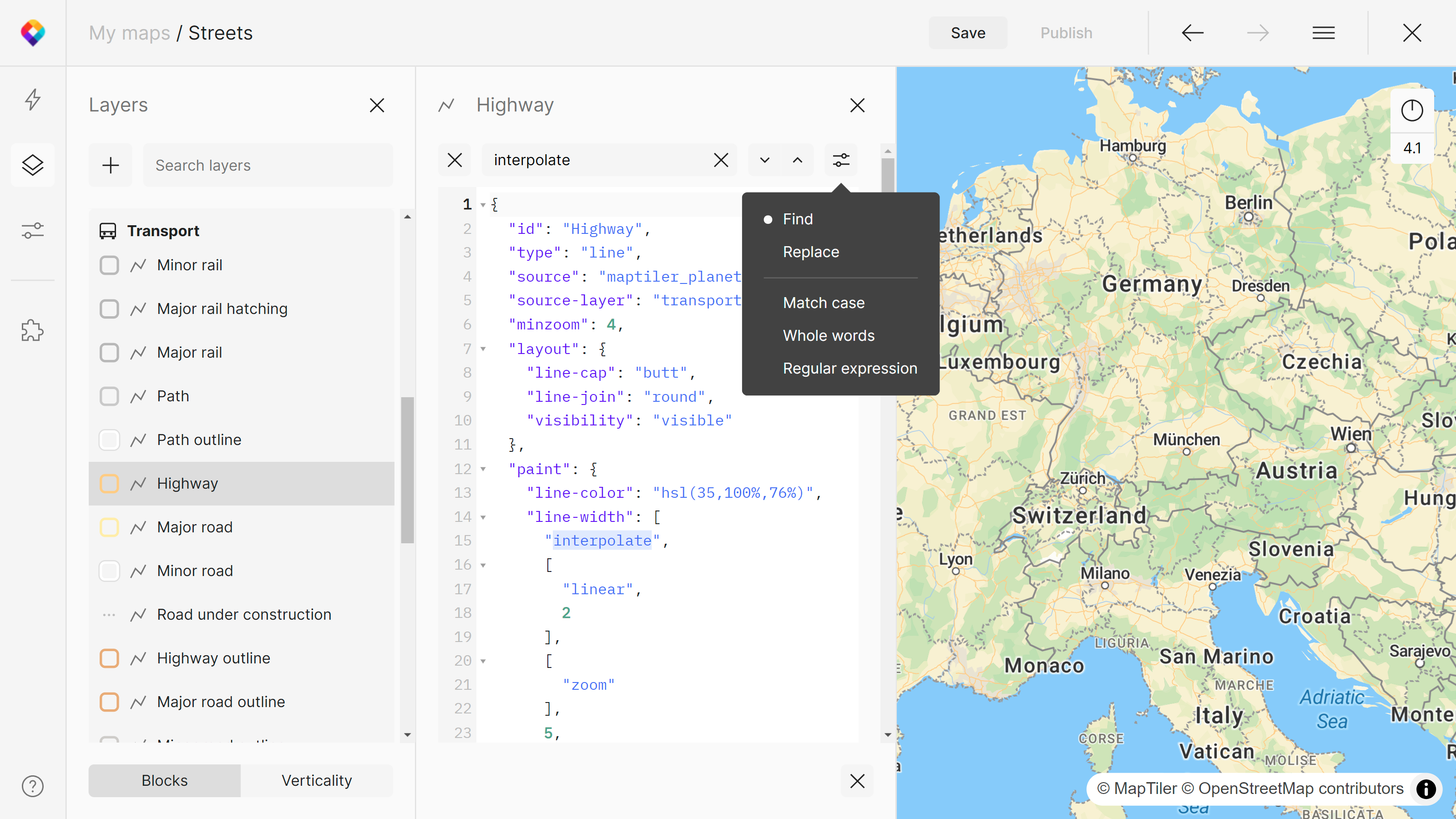This screenshot has height=819, width=1456.
Task: Reset map bearing with compass icon
Action: point(1411,110)
